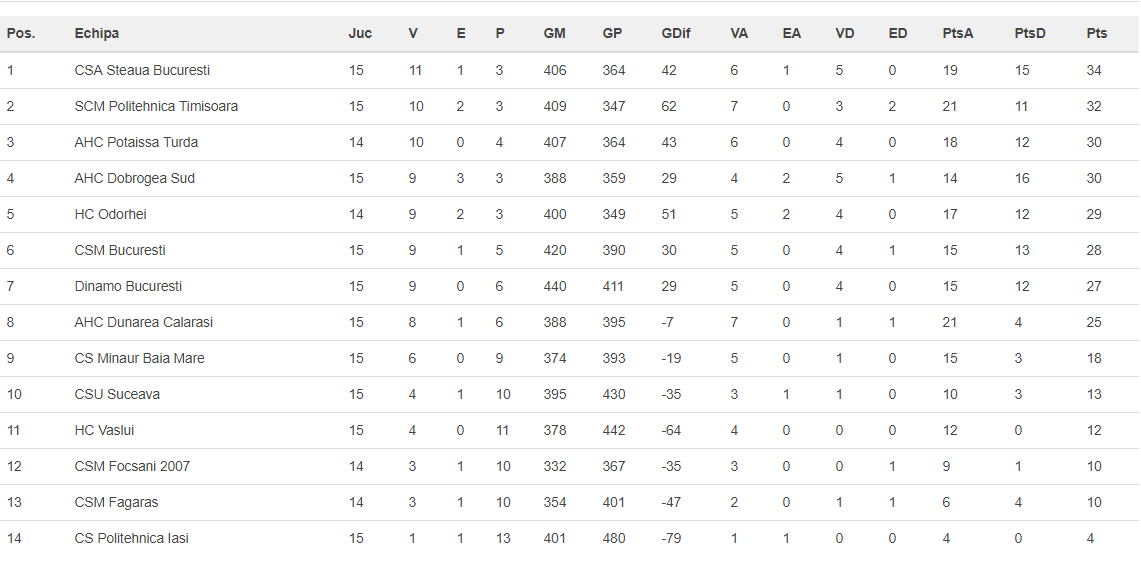Viewport: 1141px width, 583px height.
Task: Select AHC Potaissa Turda team name
Action: point(136,142)
